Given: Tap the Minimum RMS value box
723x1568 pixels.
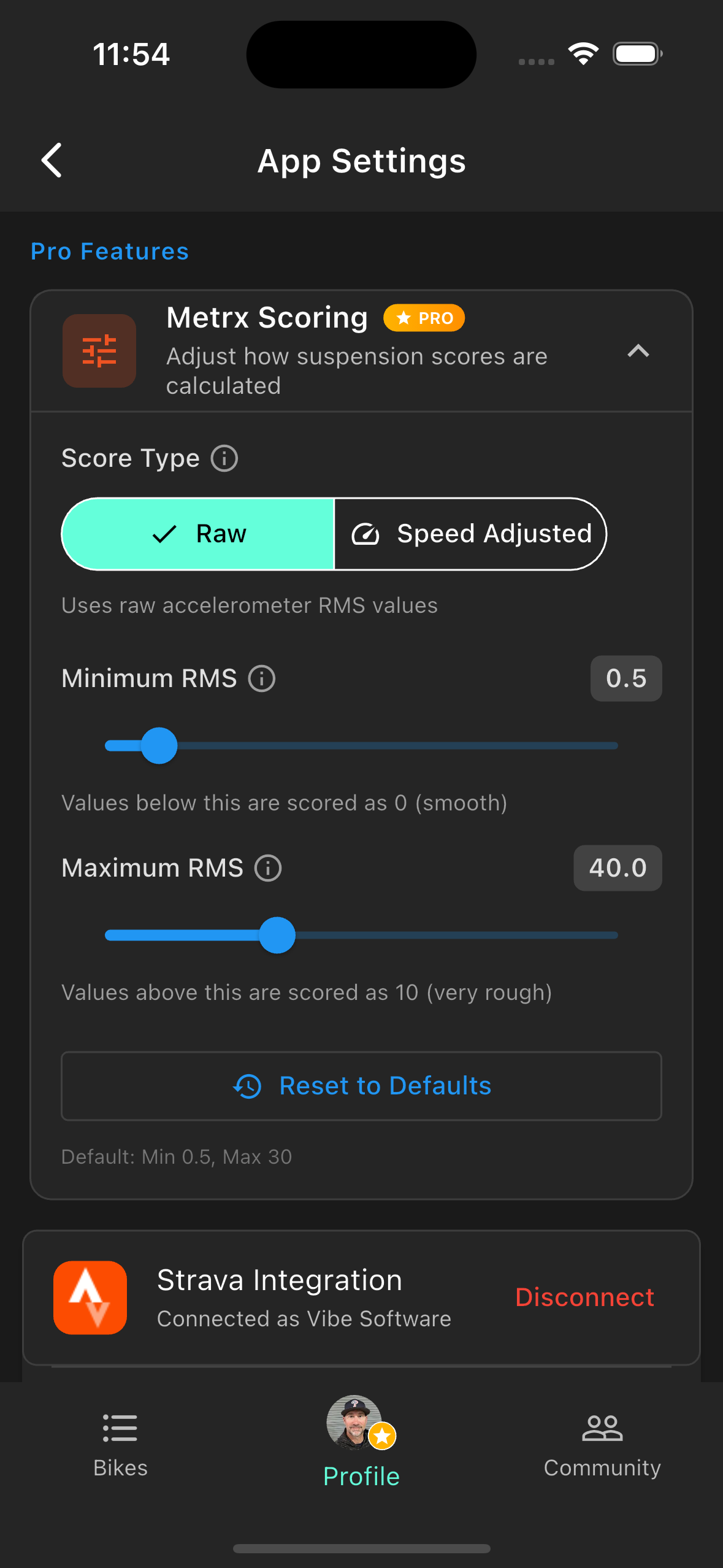Looking at the screenshot, I should tap(625, 678).
